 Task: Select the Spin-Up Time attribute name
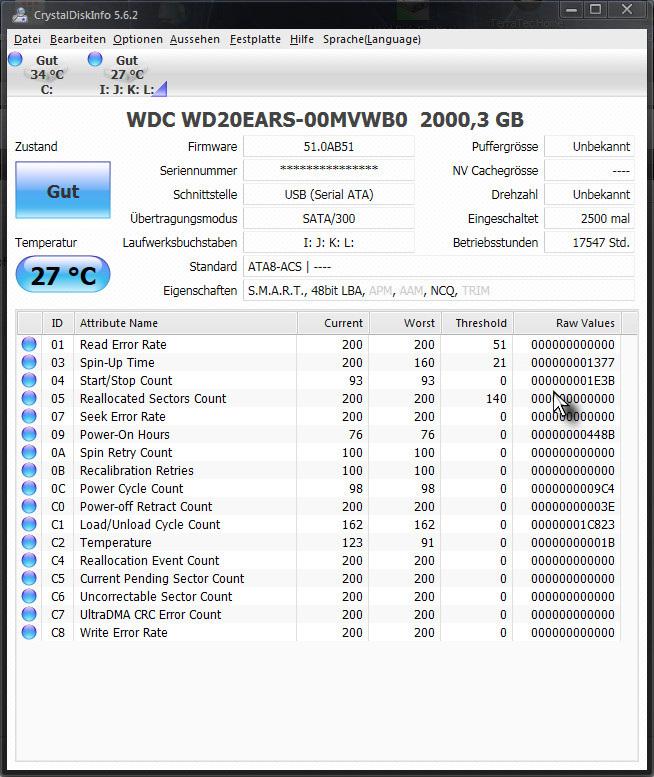pyautogui.click(x=117, y=363)
